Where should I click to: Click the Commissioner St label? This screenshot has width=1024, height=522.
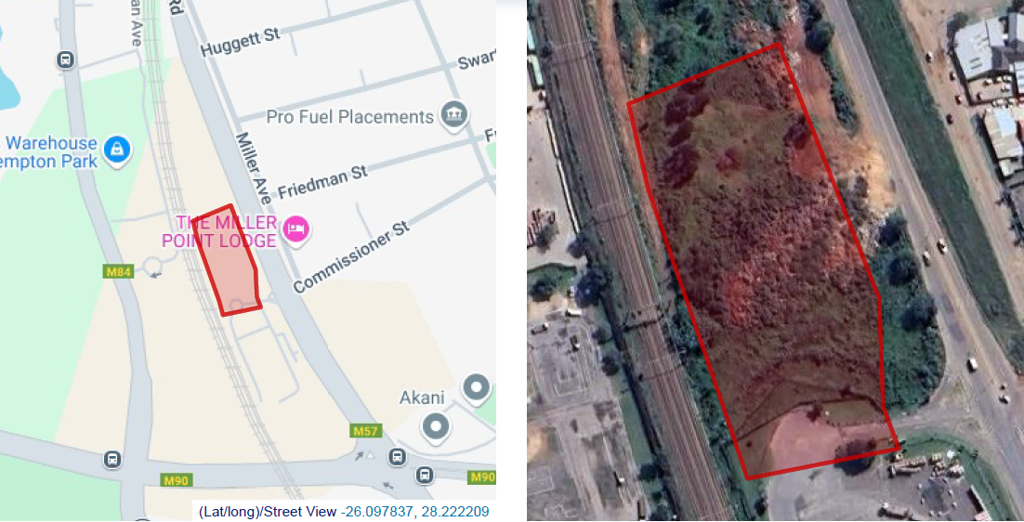pyautogui.click(x=351, y=257)
